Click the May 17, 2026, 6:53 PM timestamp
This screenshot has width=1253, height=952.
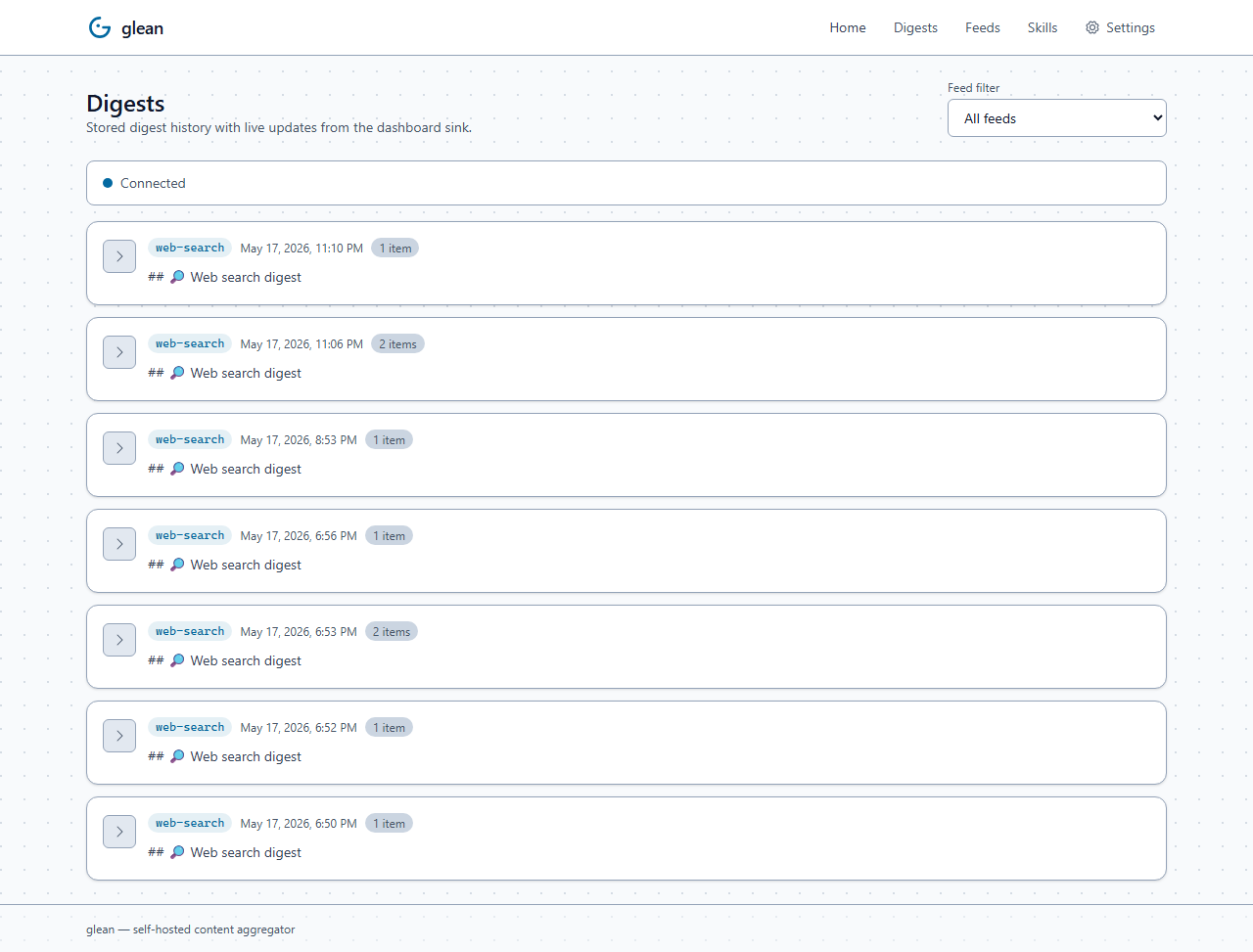[299, 632]
